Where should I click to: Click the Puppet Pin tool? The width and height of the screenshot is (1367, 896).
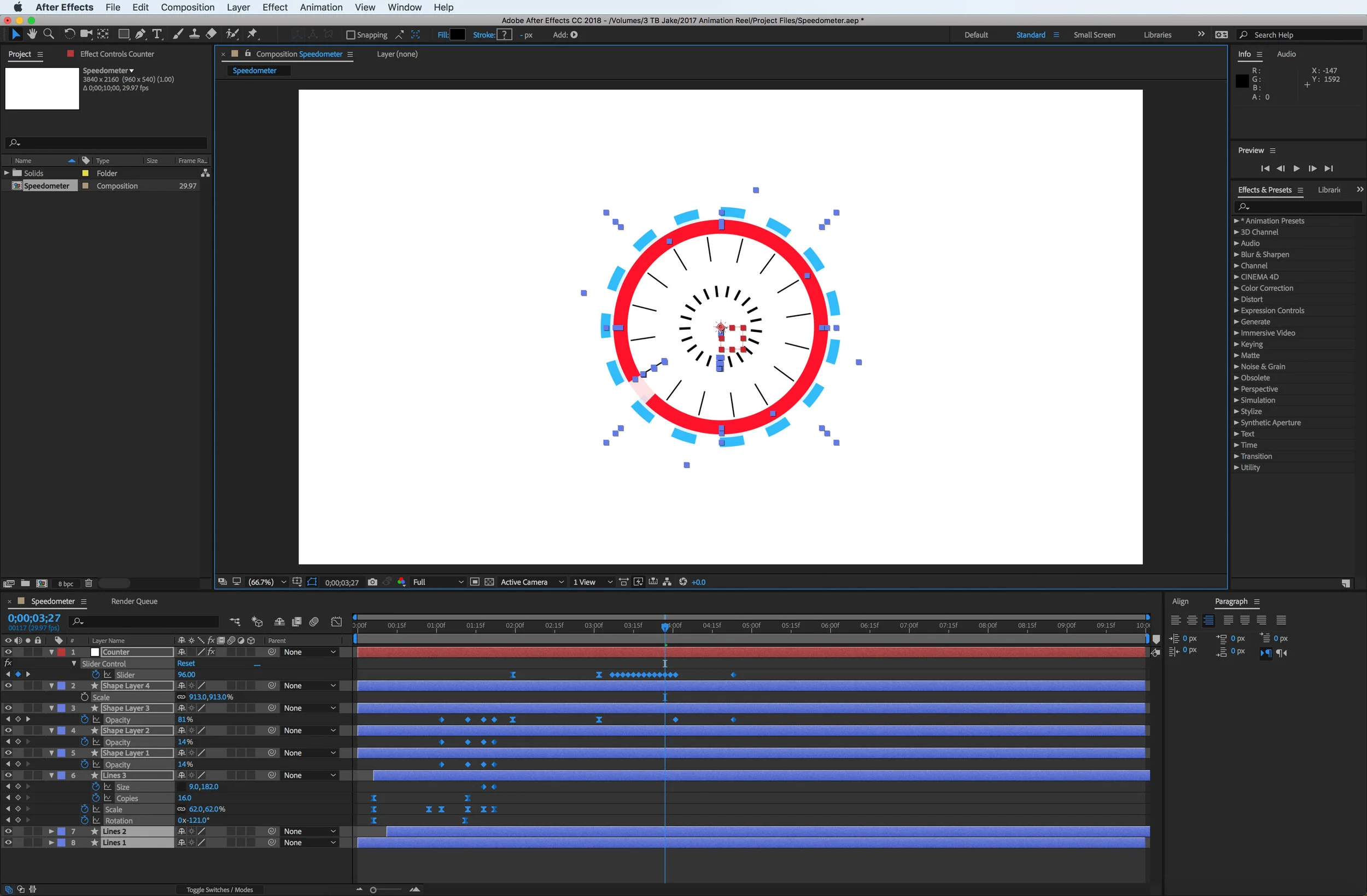(x=253, y=34)
